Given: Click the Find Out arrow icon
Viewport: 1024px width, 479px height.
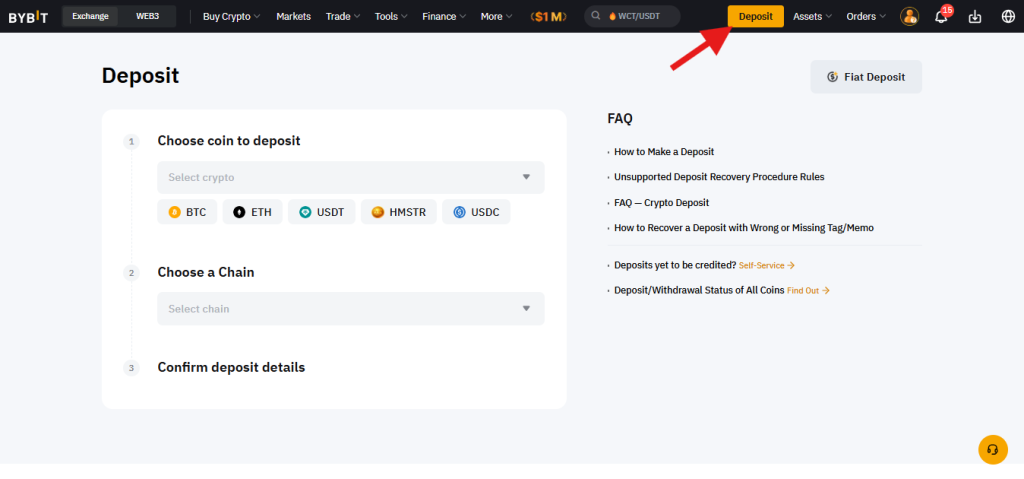Looking at the screenshot, I should tap(825, 291).
